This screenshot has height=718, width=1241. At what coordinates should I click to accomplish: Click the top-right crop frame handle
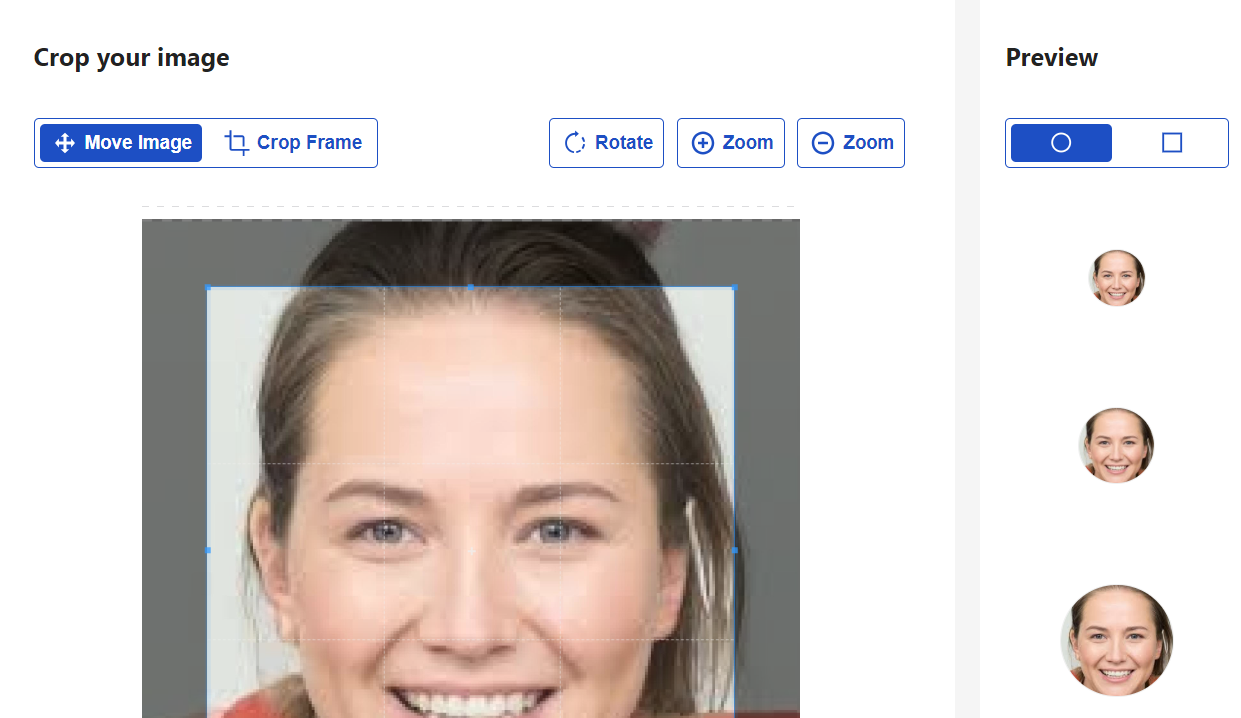click(734, 288)
